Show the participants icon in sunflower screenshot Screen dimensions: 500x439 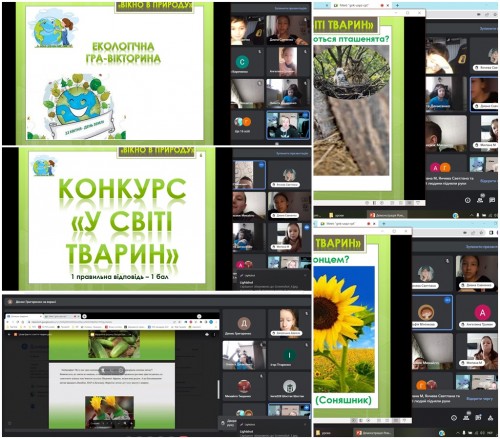466,417
